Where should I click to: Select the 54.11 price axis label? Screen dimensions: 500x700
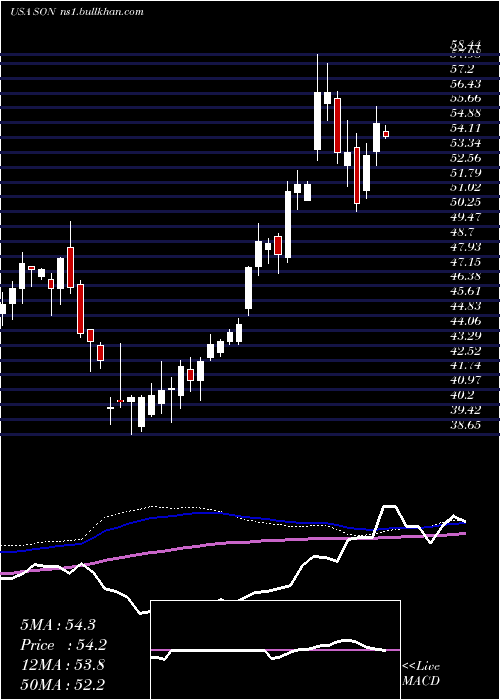pyautogui.click(x=466, y=128)
